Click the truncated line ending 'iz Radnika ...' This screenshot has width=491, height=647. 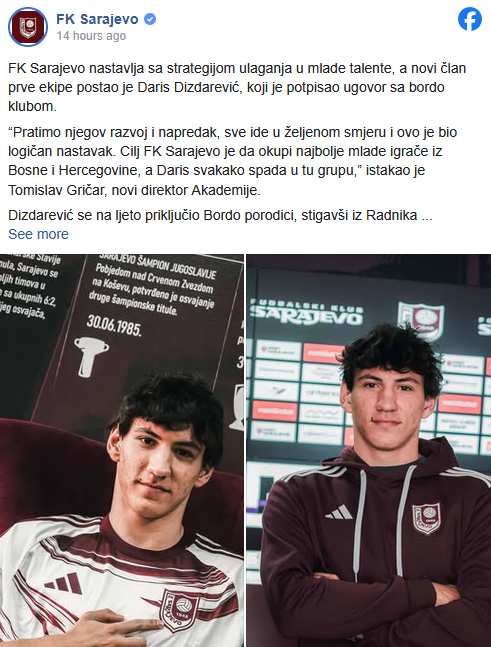tap(220, 215)
